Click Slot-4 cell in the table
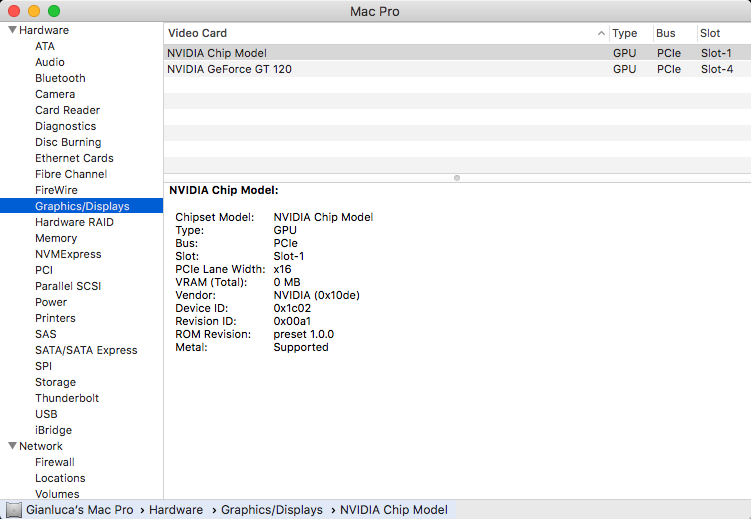The height and width of the screenshot is (519, 751). (x=717, y=69)
